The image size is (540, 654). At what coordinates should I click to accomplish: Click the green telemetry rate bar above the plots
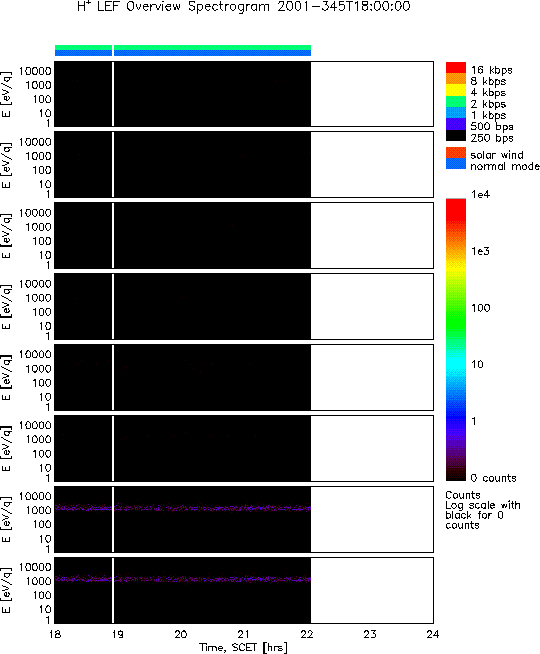point(183,48)
